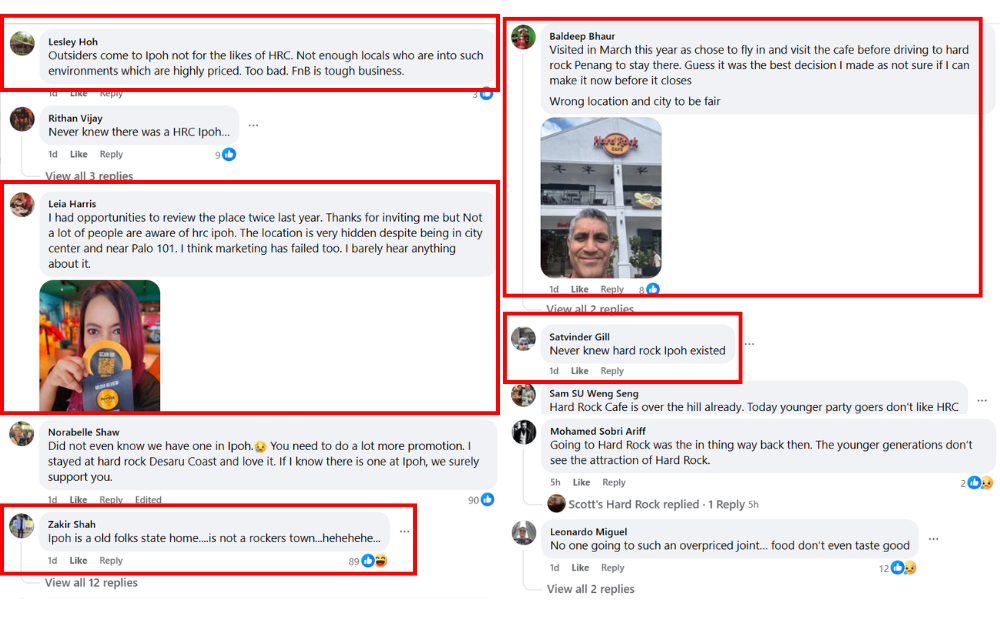
Task: Open options menu on Satvinder Gill's comment
Action: pyautogui.click(x=749, y=344)
